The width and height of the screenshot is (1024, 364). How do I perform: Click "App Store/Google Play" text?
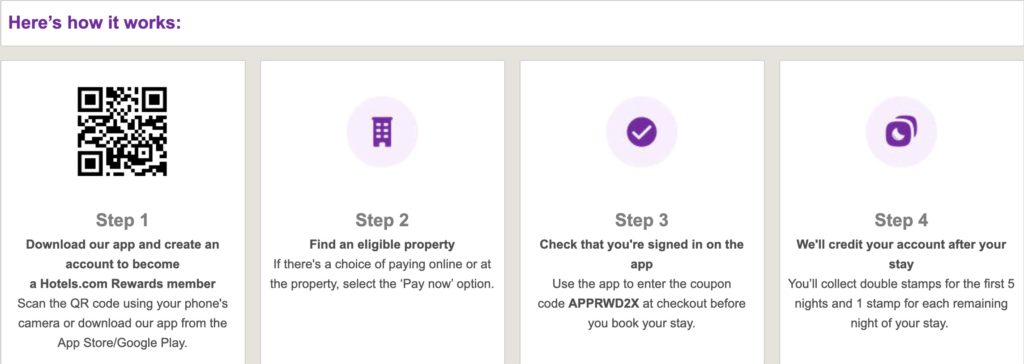[122, 343]
